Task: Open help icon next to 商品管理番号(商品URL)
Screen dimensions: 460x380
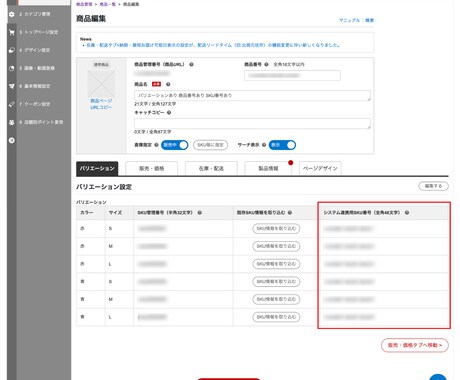Action: 191,64
